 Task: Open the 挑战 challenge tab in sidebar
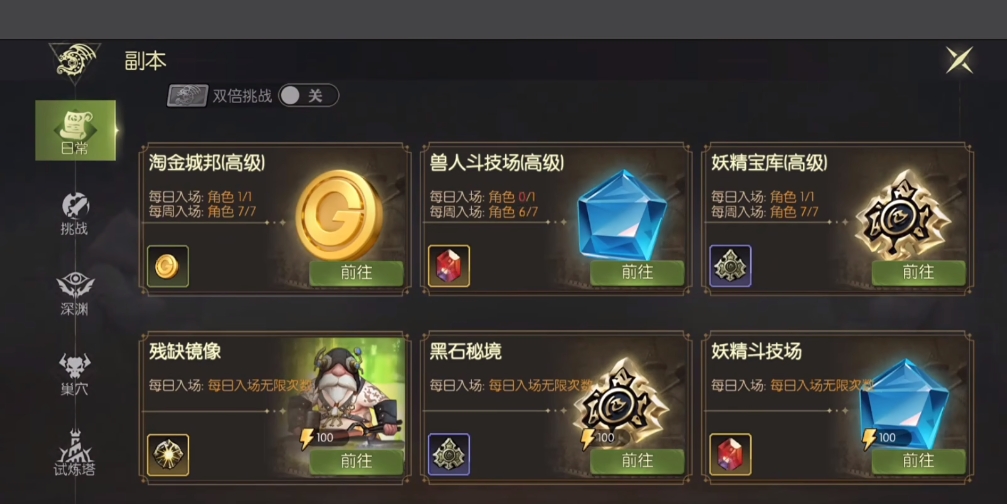pos(75,214)
